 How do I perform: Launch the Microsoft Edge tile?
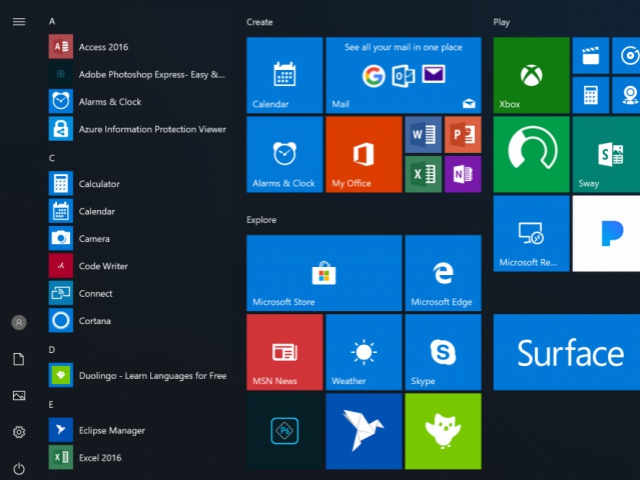[442, 273]
